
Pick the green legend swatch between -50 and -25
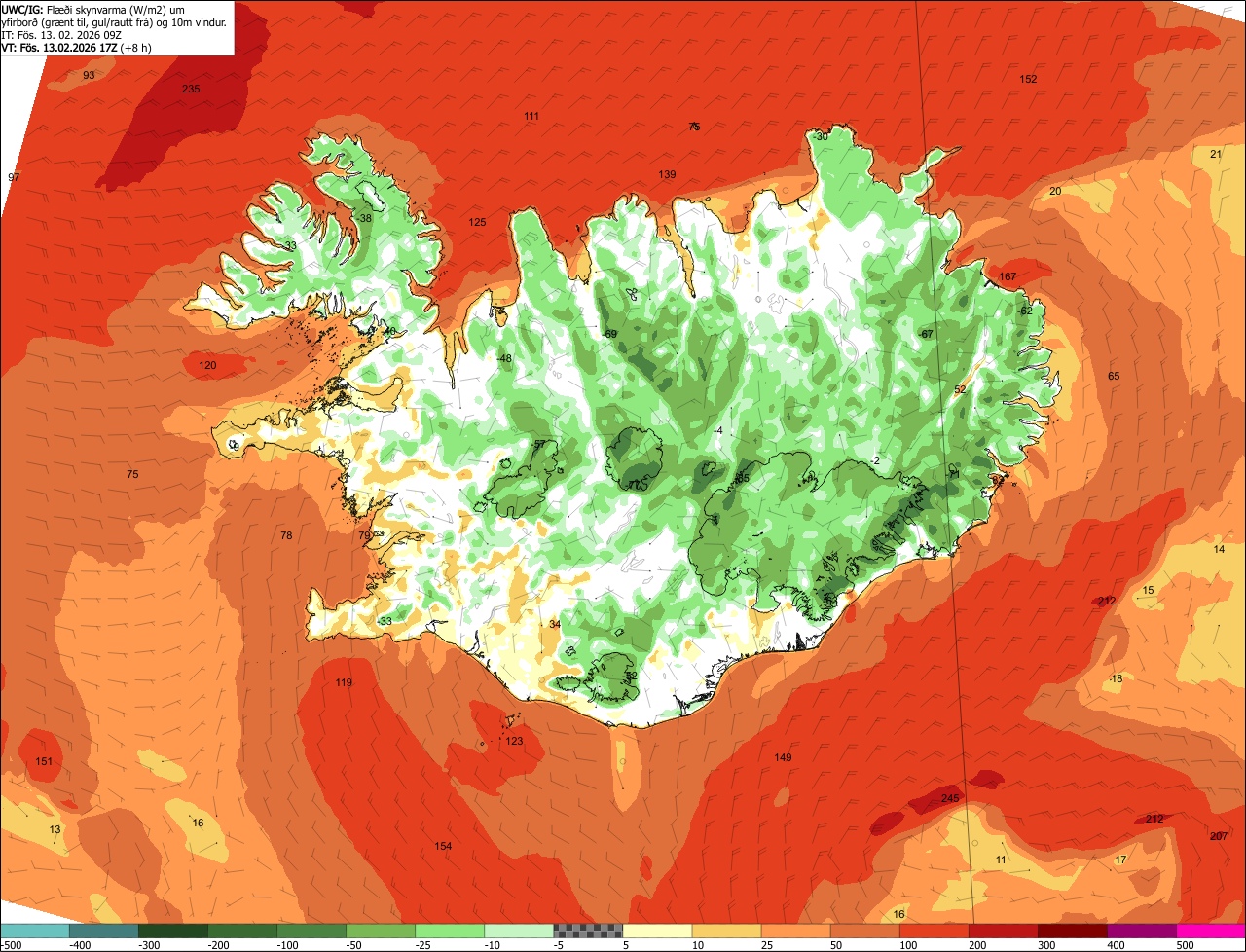[x=381, y=931]
